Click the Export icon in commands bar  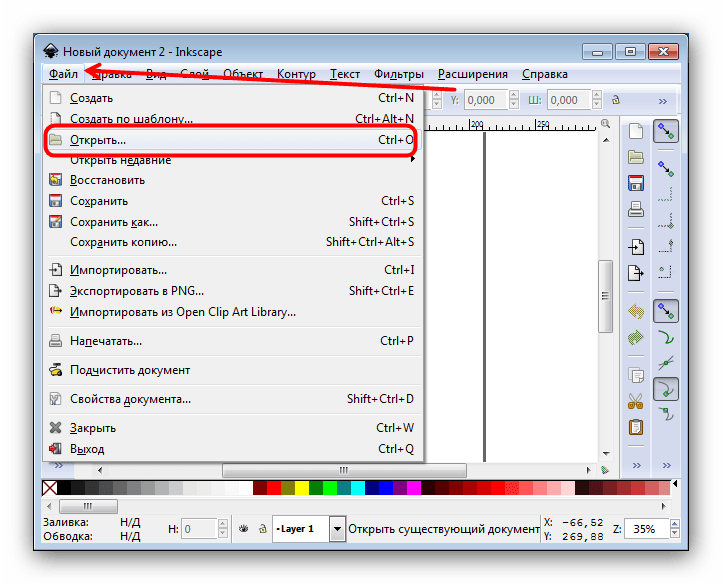click(636, 273)
